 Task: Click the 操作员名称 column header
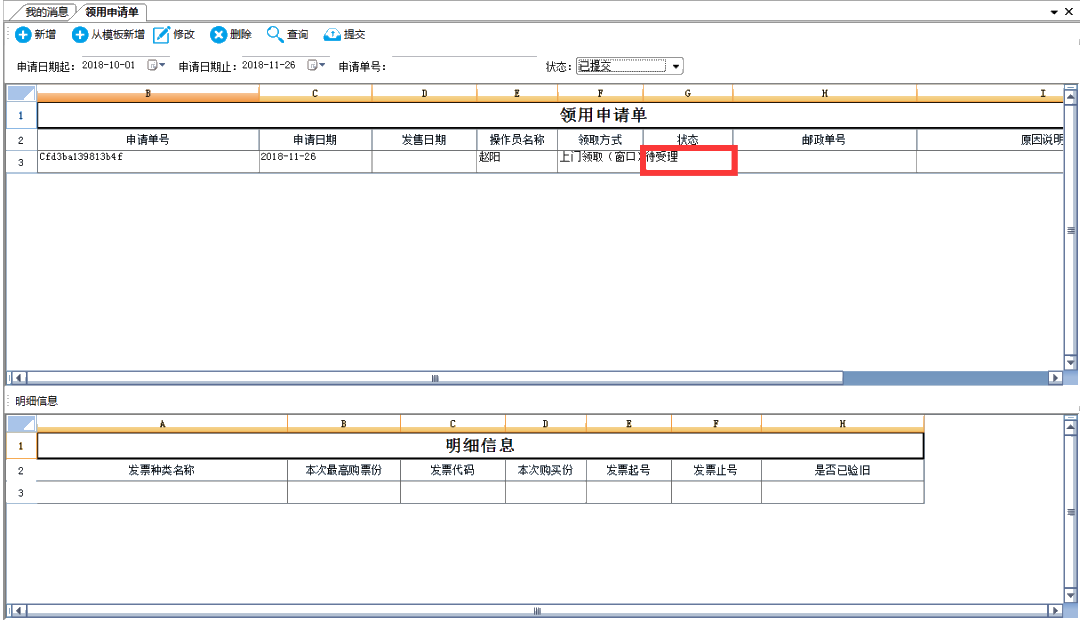pyautogui.click(x=517, y=140)
